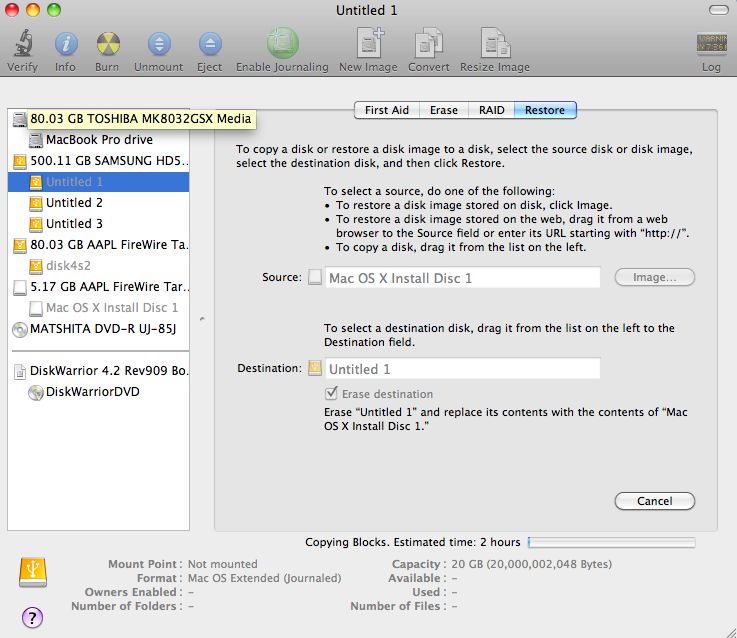Click the Source field disk icon

click(315, 277)
